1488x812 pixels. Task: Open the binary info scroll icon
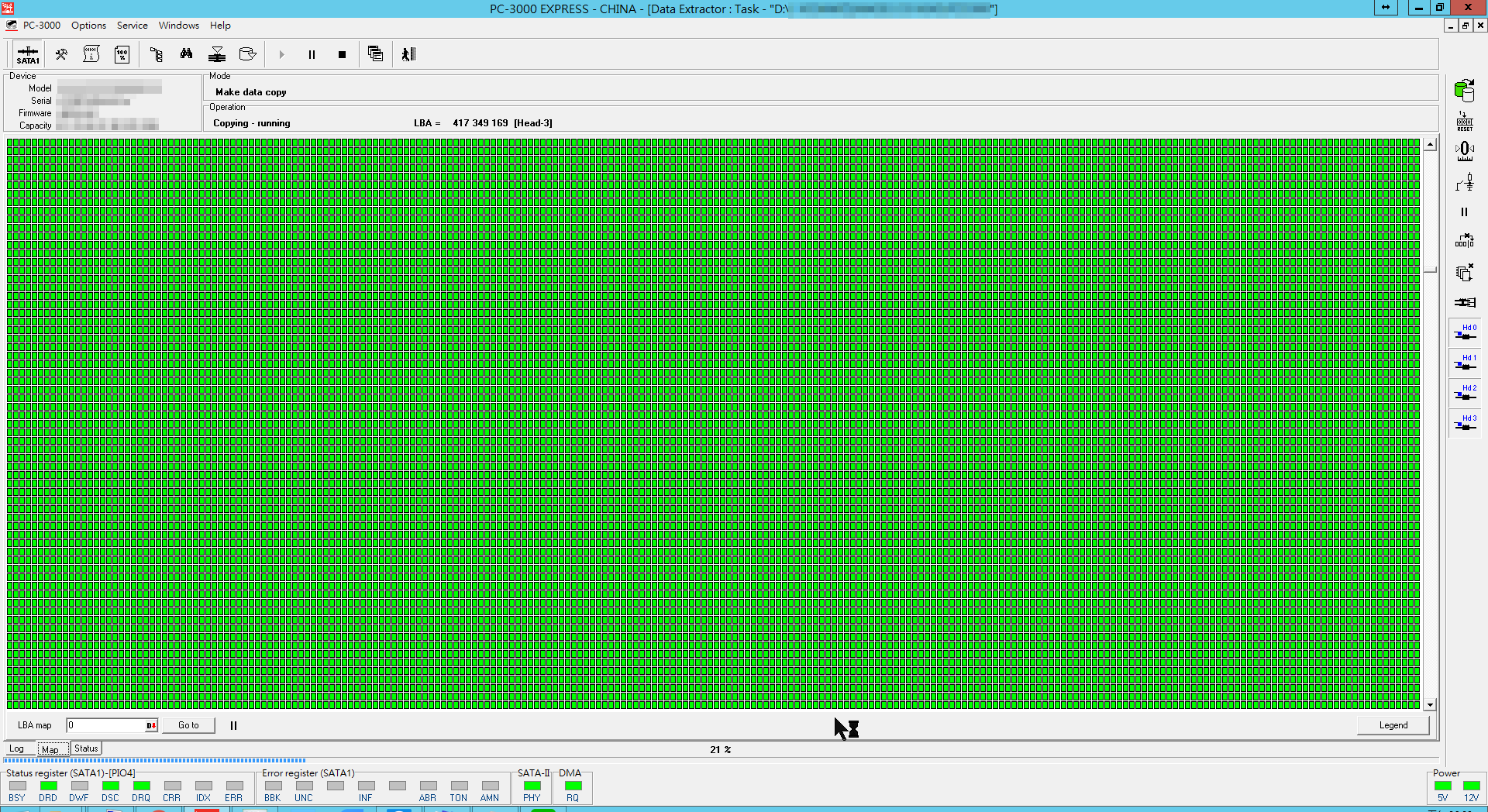coord(91,54)
